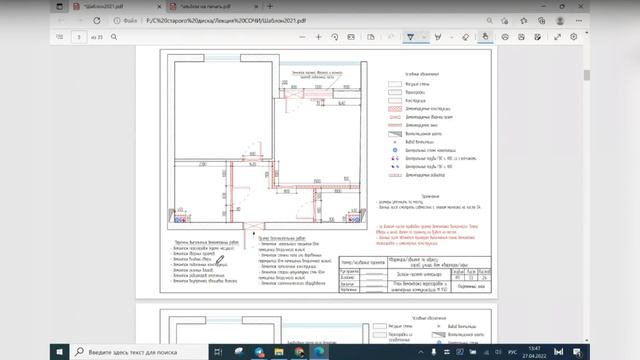Open the browser settings ellipsis menu
Viewport: 640px width, 360px height.
click(x=579, y=20)
